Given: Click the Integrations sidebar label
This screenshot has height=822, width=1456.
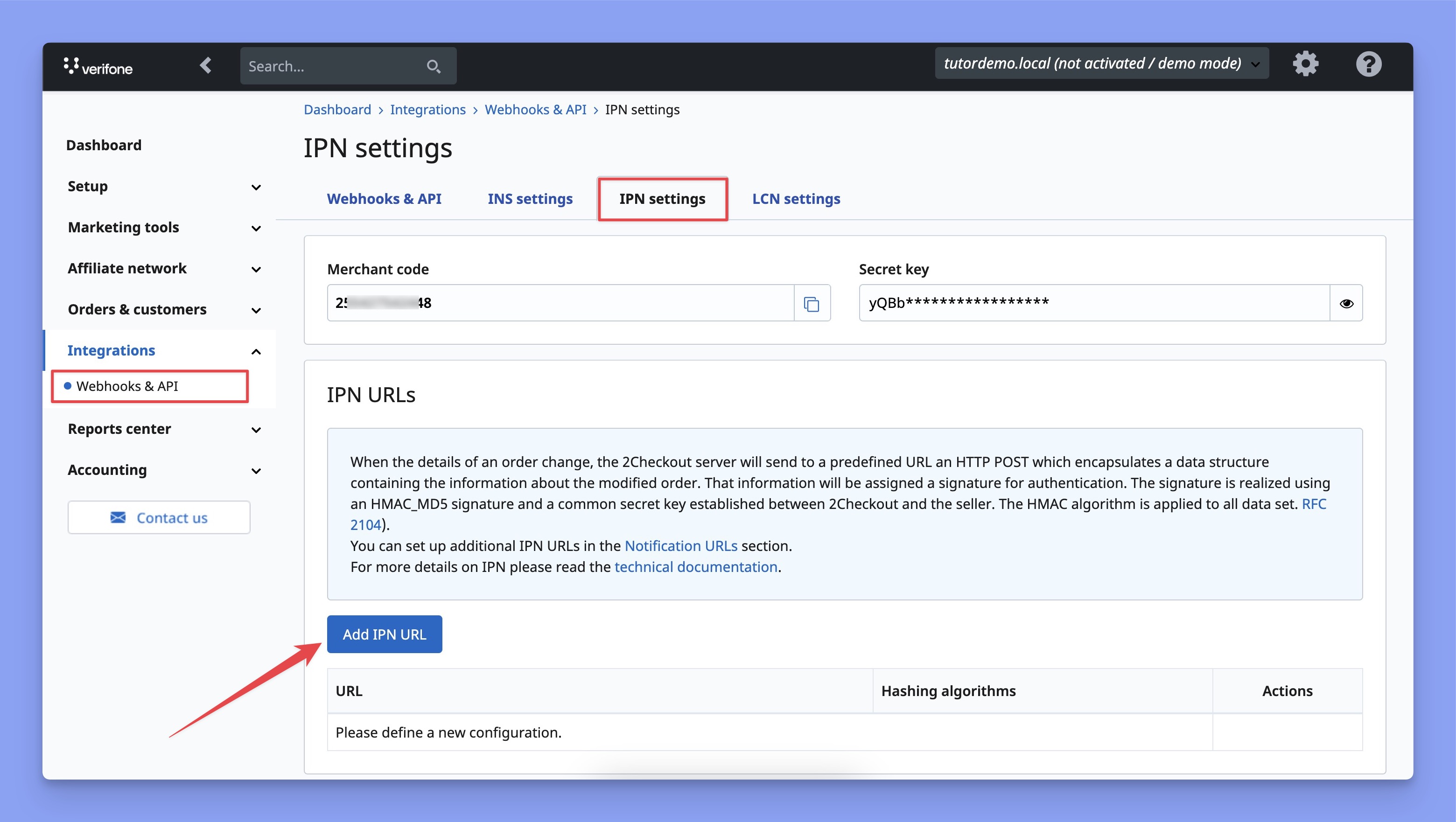Looking at the screenshot, I should click(111, 350).
